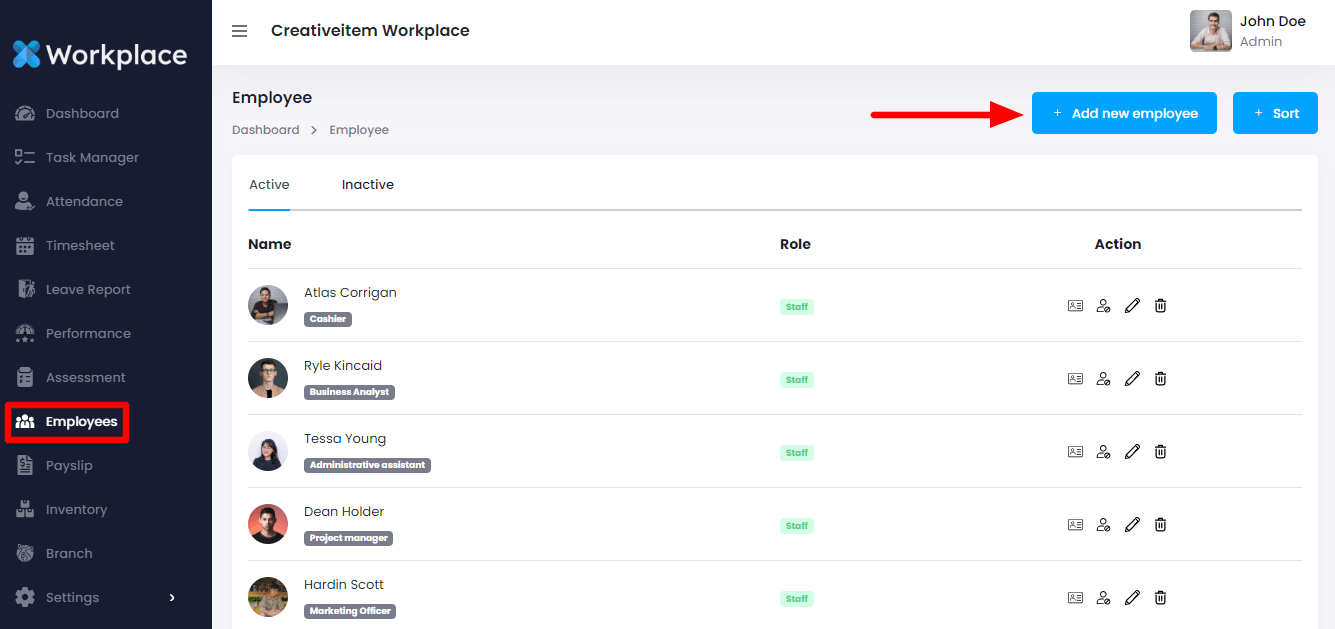Click the Dashboard breadcrumb link
The image size is (1335, 629).
[265, 130]
